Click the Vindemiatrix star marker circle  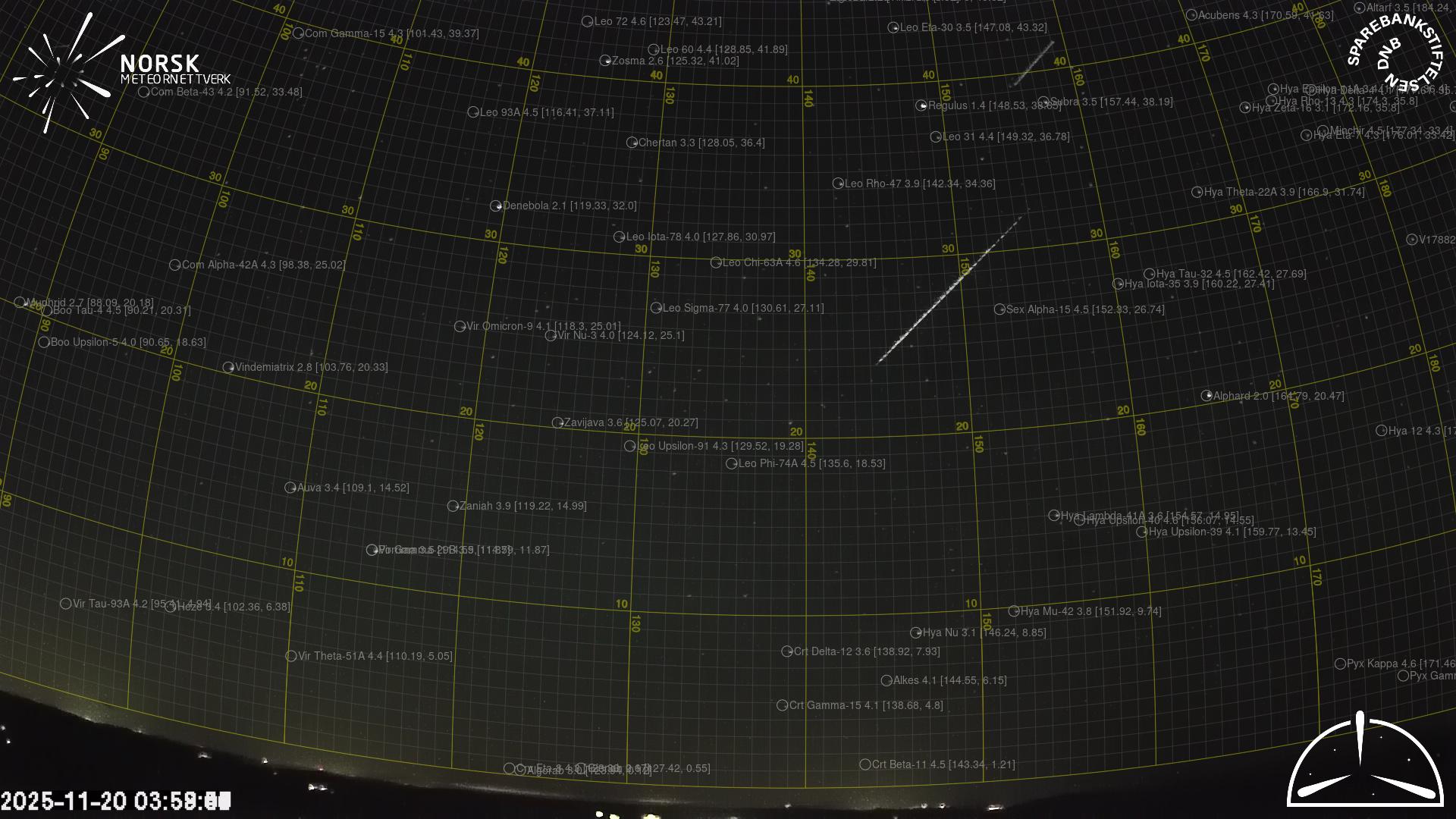pos(228,367)
